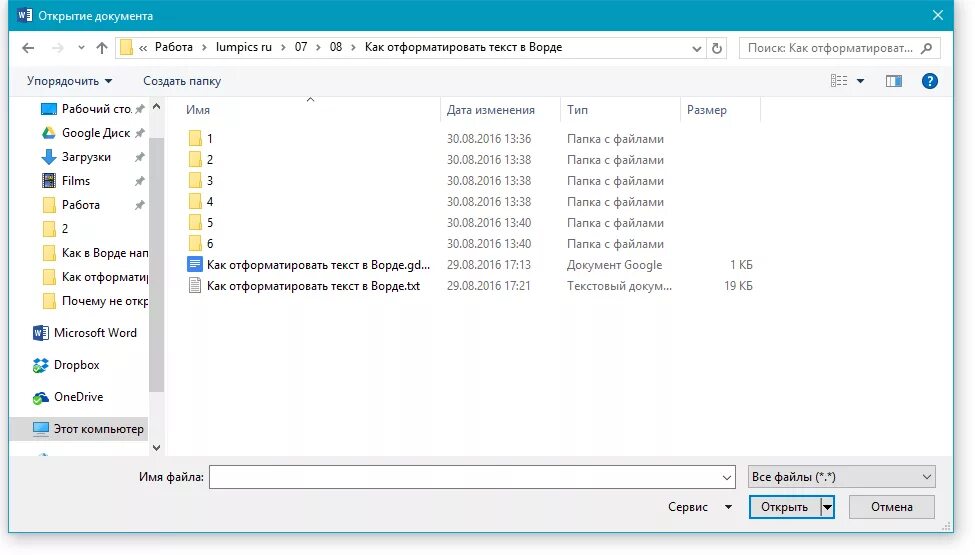Click the Back navigation arrow
This screenshot has height=555, width=975.
[x=28, y=48]
